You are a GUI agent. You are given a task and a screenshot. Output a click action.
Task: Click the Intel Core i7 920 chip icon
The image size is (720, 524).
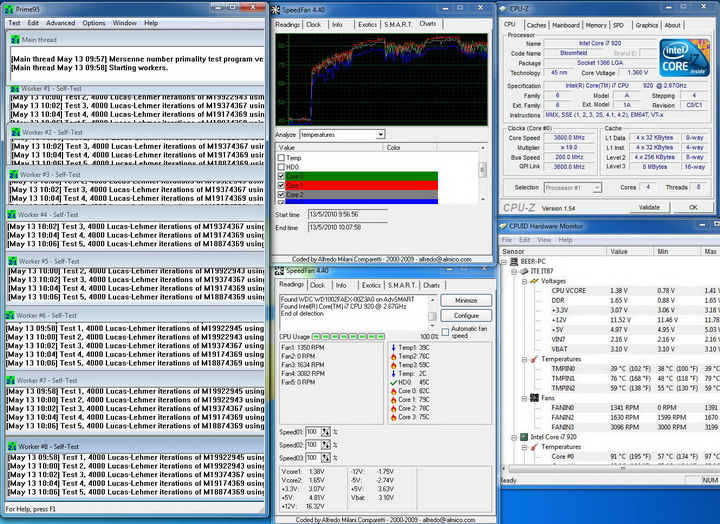(522, 437)
